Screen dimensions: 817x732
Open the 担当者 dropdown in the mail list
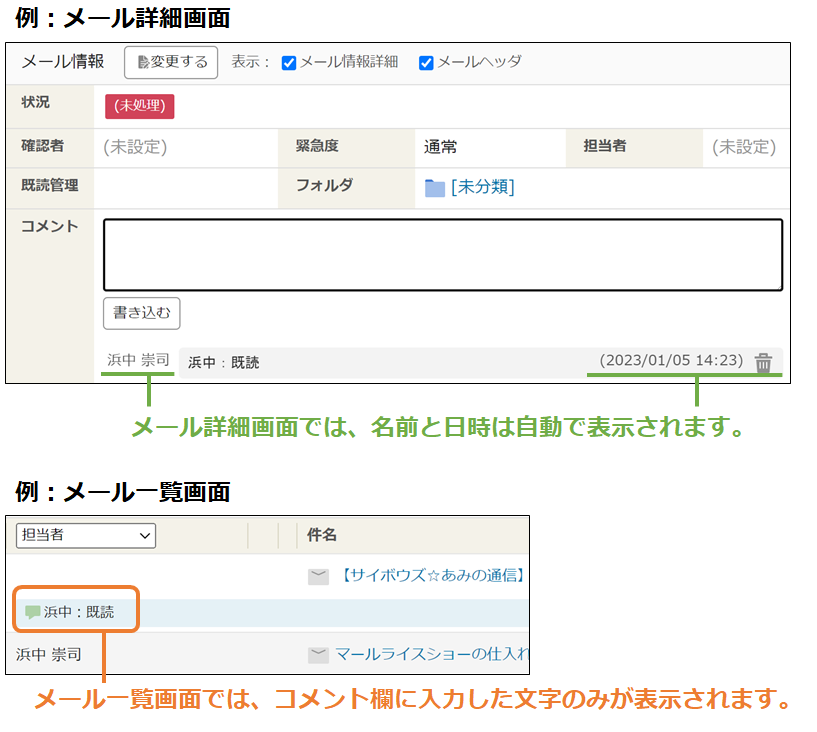pos(86,536)
